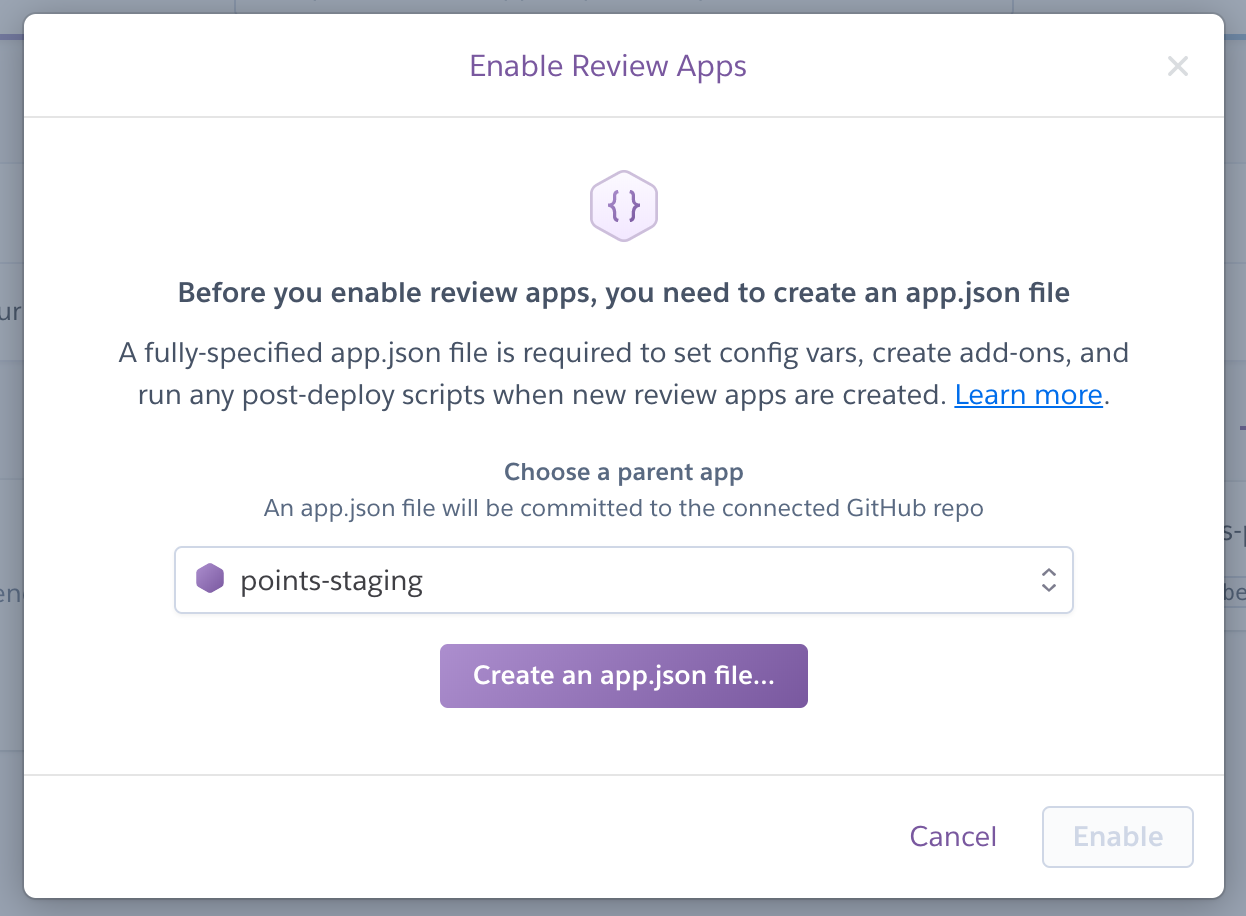Select the points-staging text in combo box
Viewport: 1246px width, 916px height.
point(331,581)
